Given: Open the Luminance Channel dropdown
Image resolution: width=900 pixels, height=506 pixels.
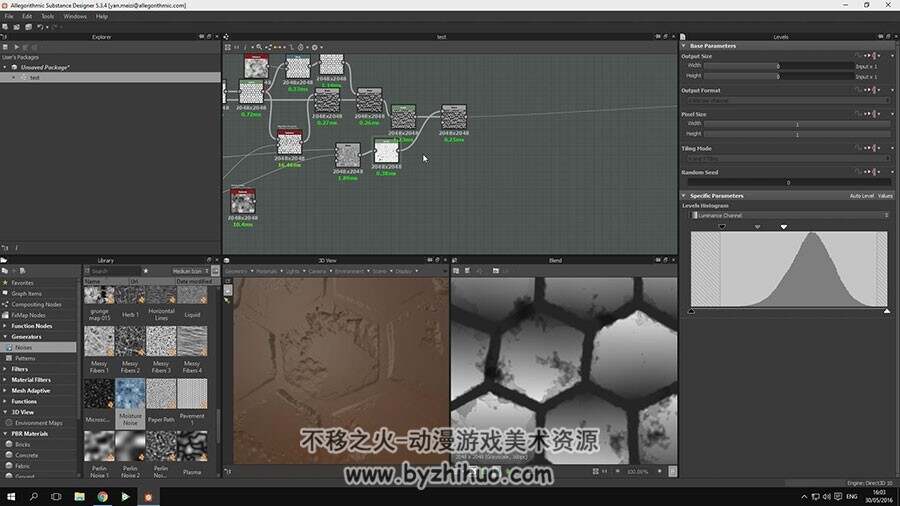Looking at the screenshot, I should 789,215.
